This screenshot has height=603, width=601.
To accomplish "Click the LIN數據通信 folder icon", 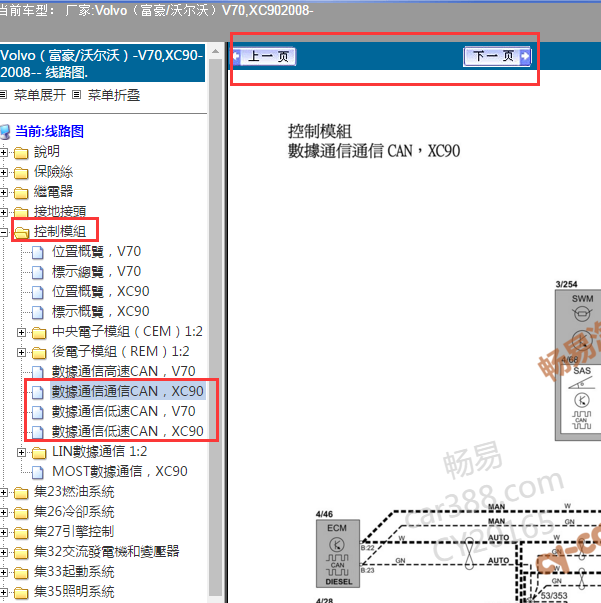I will coord(39,453).
